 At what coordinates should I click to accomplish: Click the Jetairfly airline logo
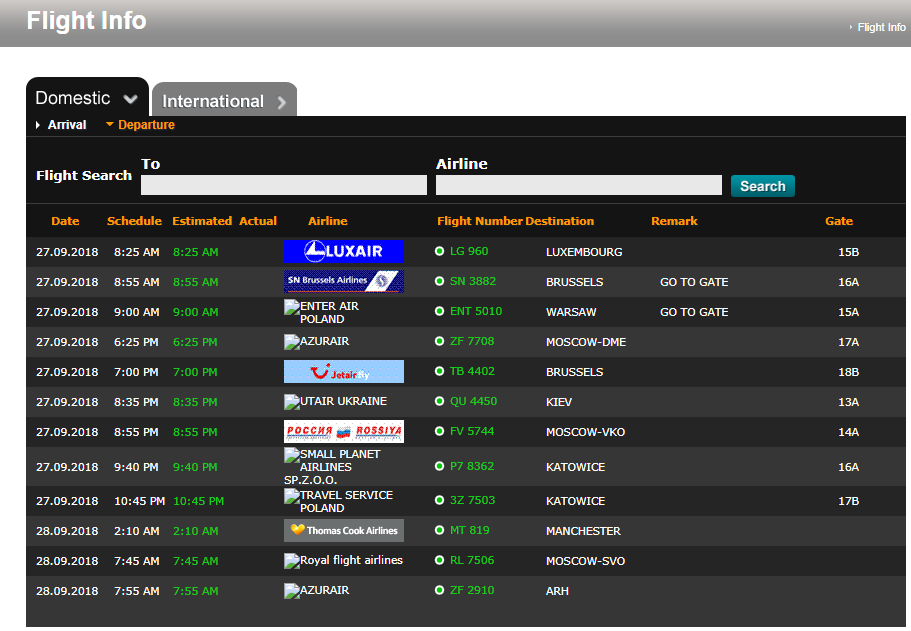click(343, 372)
